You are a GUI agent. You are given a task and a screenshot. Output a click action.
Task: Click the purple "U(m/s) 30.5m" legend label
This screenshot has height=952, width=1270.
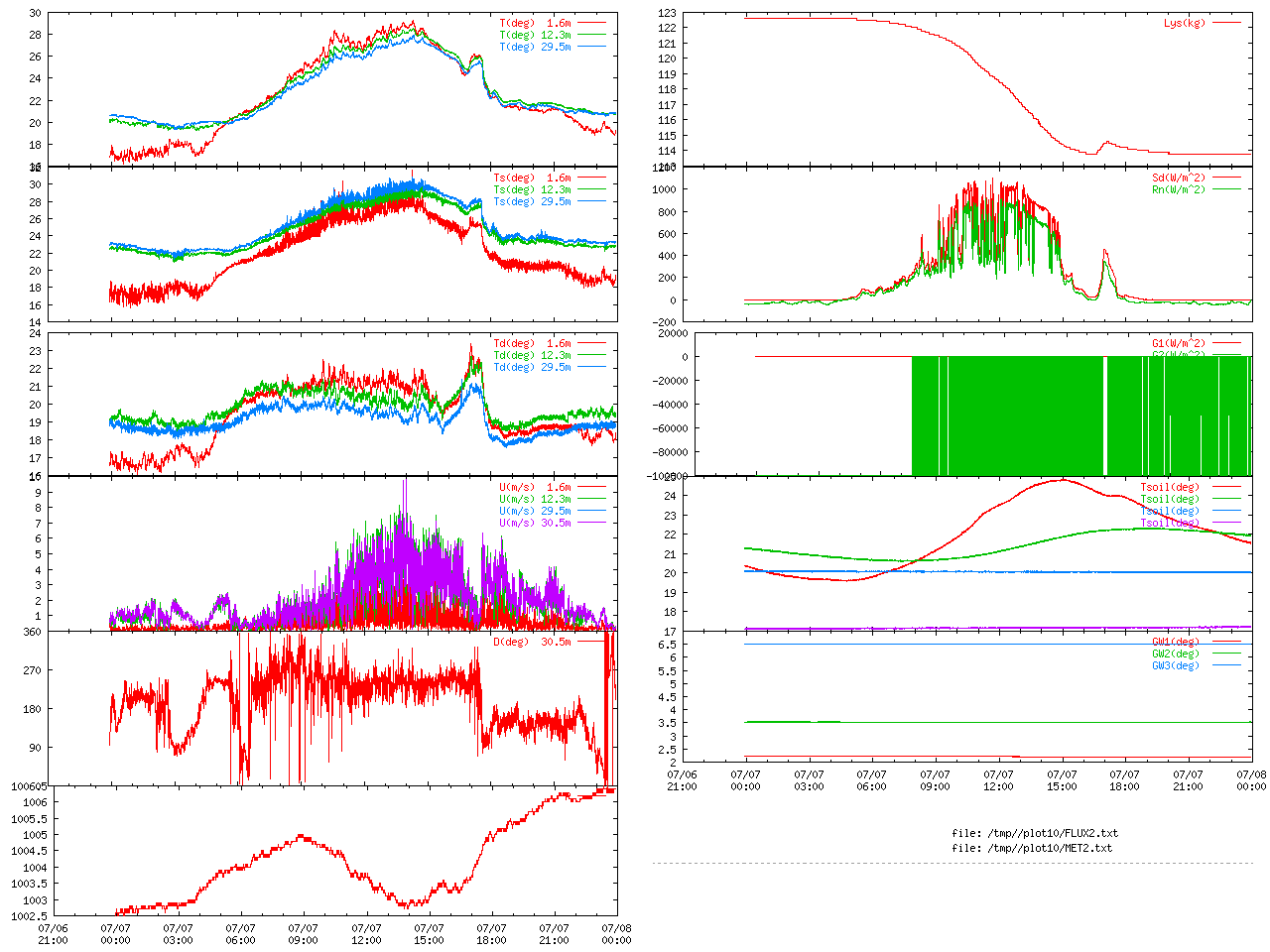pyautogui.click(x=535, y=523)
